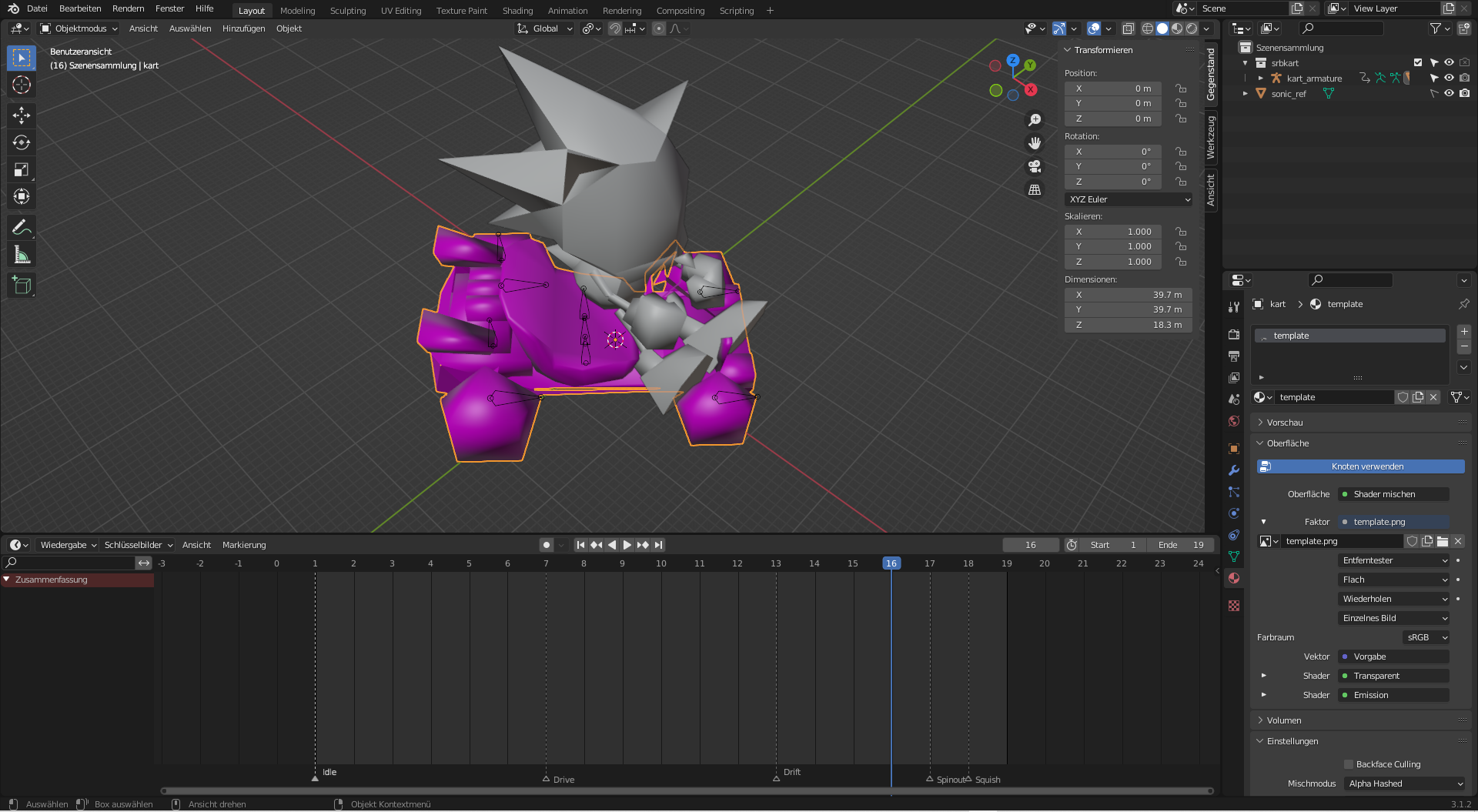This screenshot has width=1478, height=812.
Task: Open the Rendern menu
Action: pyautogui.click(x=129, y=8)
